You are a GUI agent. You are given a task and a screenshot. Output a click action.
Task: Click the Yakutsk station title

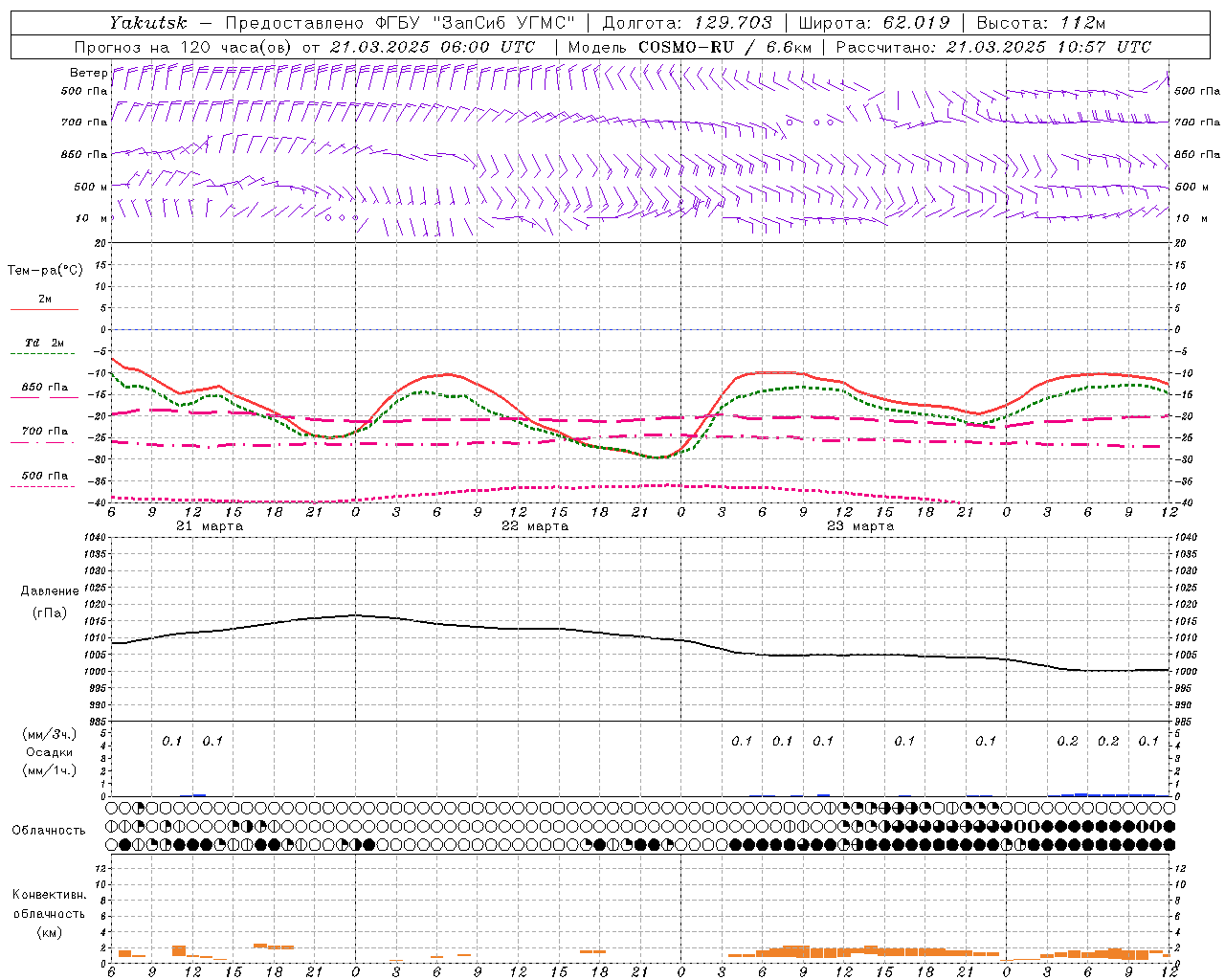pyautogui.click(x=147, y=23)
